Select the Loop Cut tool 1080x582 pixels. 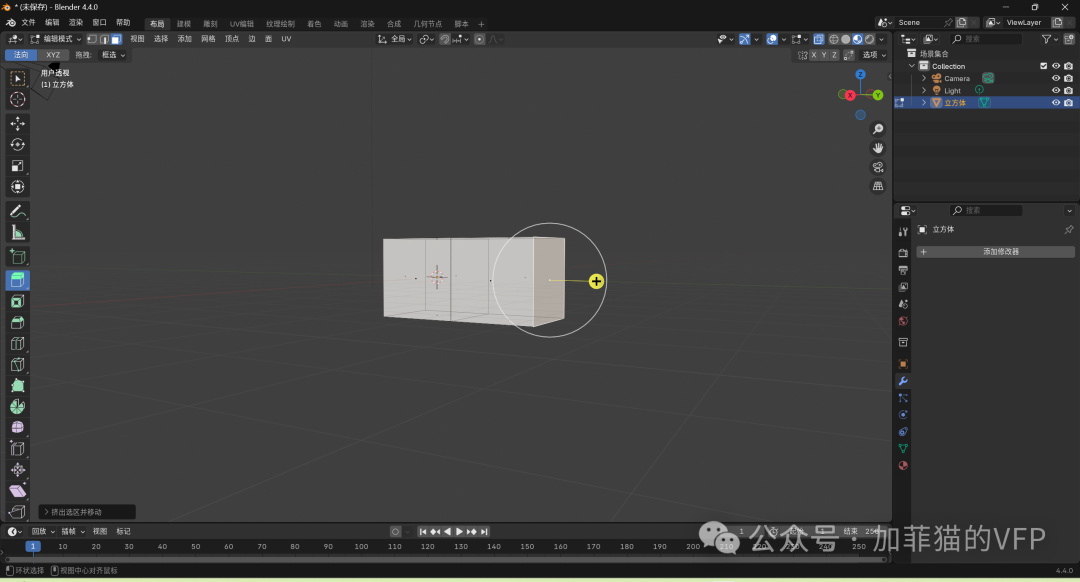[17, 344]
